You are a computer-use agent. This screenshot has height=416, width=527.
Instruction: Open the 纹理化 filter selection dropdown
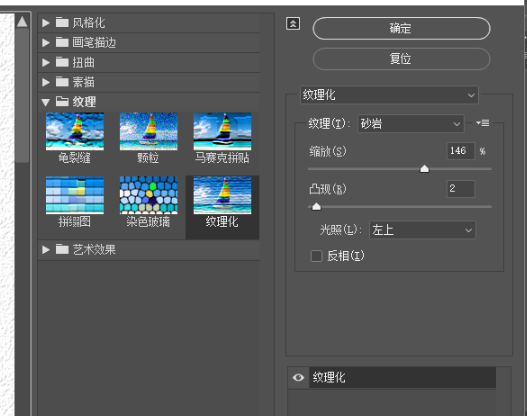click(x=389, y=95)
